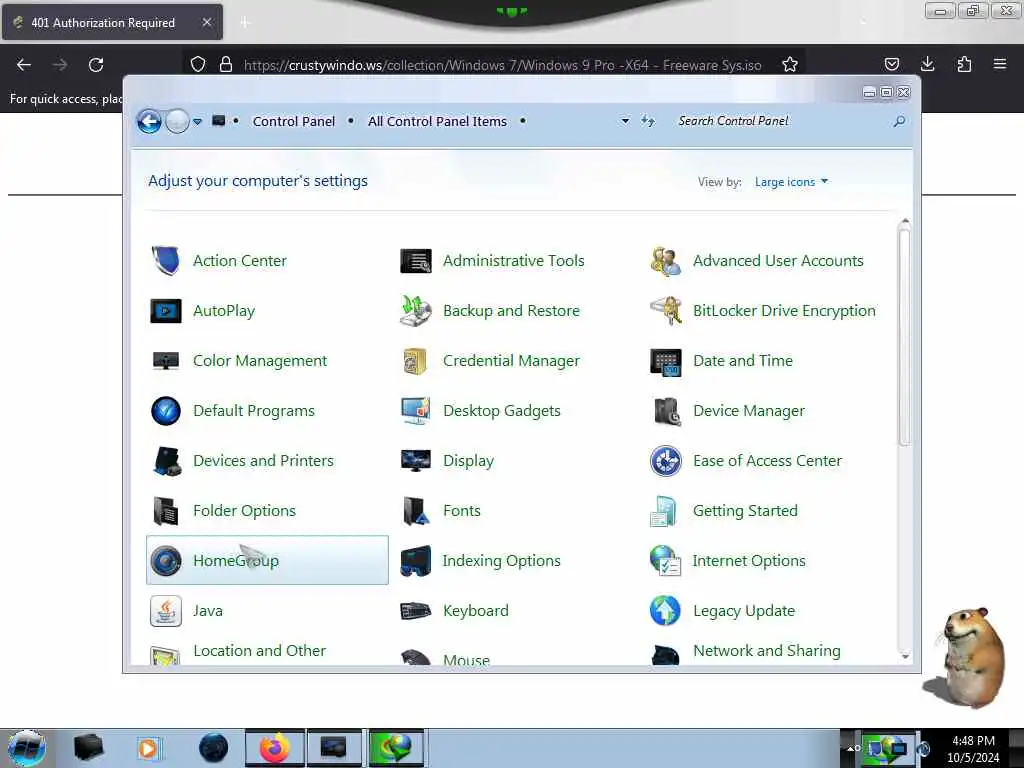Open the Location and Other link
The height and width of the screenshot is (768, 1024).
pyautogui.click(x=259, y=650)
